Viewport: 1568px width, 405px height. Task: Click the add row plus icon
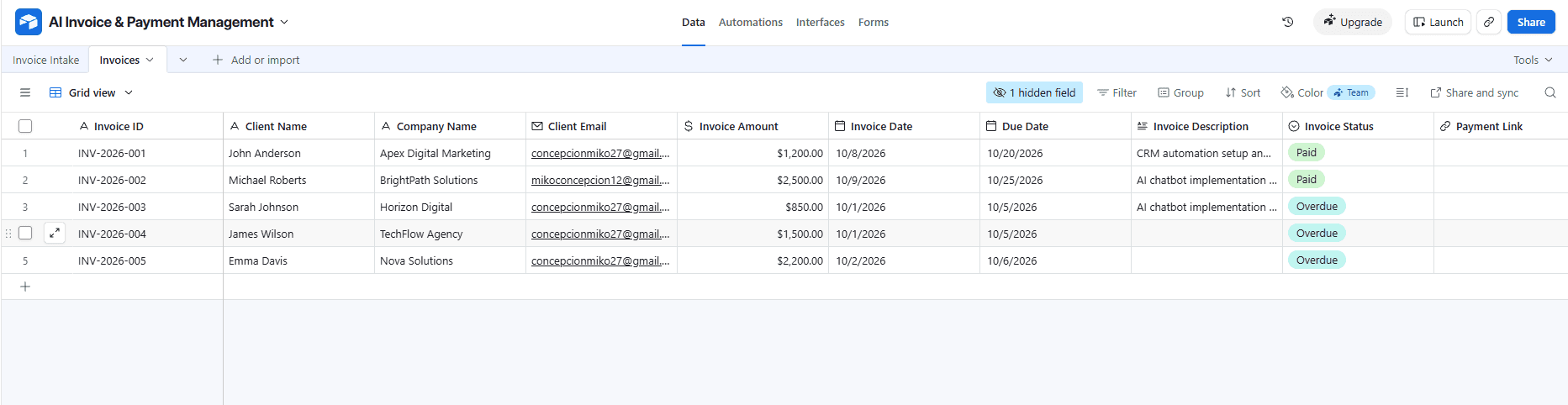point(25,287)
